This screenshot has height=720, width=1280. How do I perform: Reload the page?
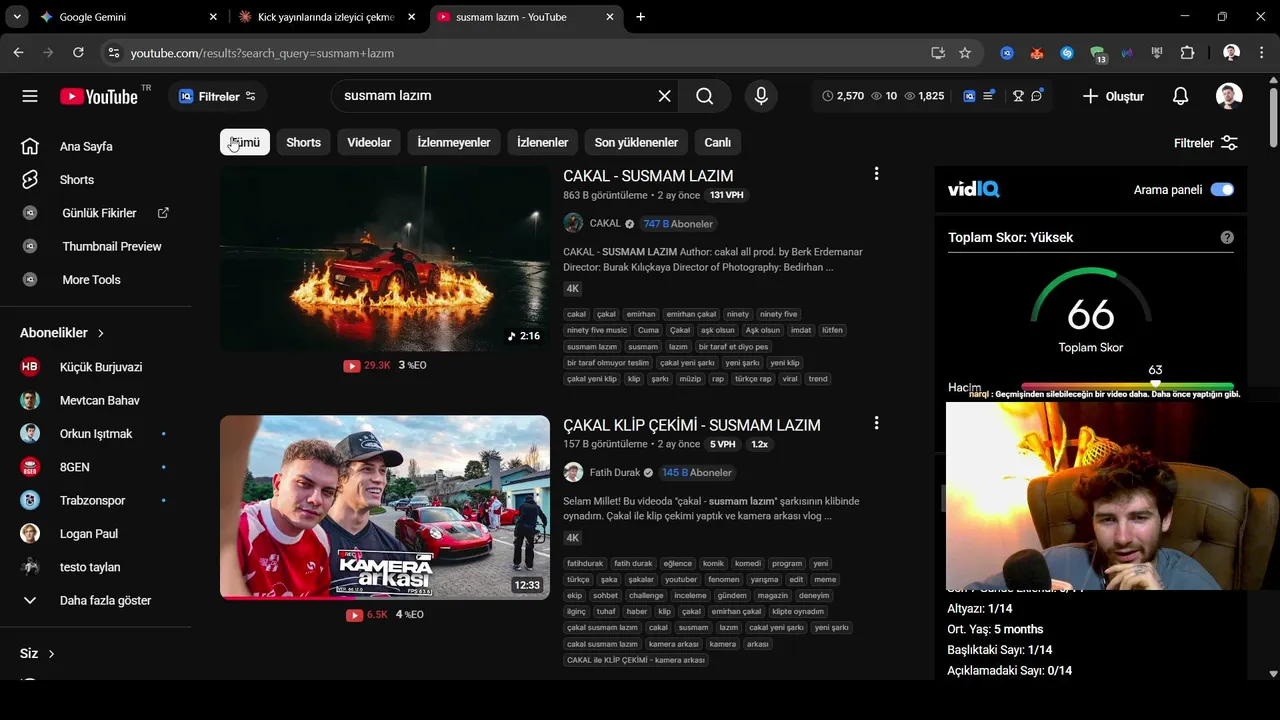78,53
